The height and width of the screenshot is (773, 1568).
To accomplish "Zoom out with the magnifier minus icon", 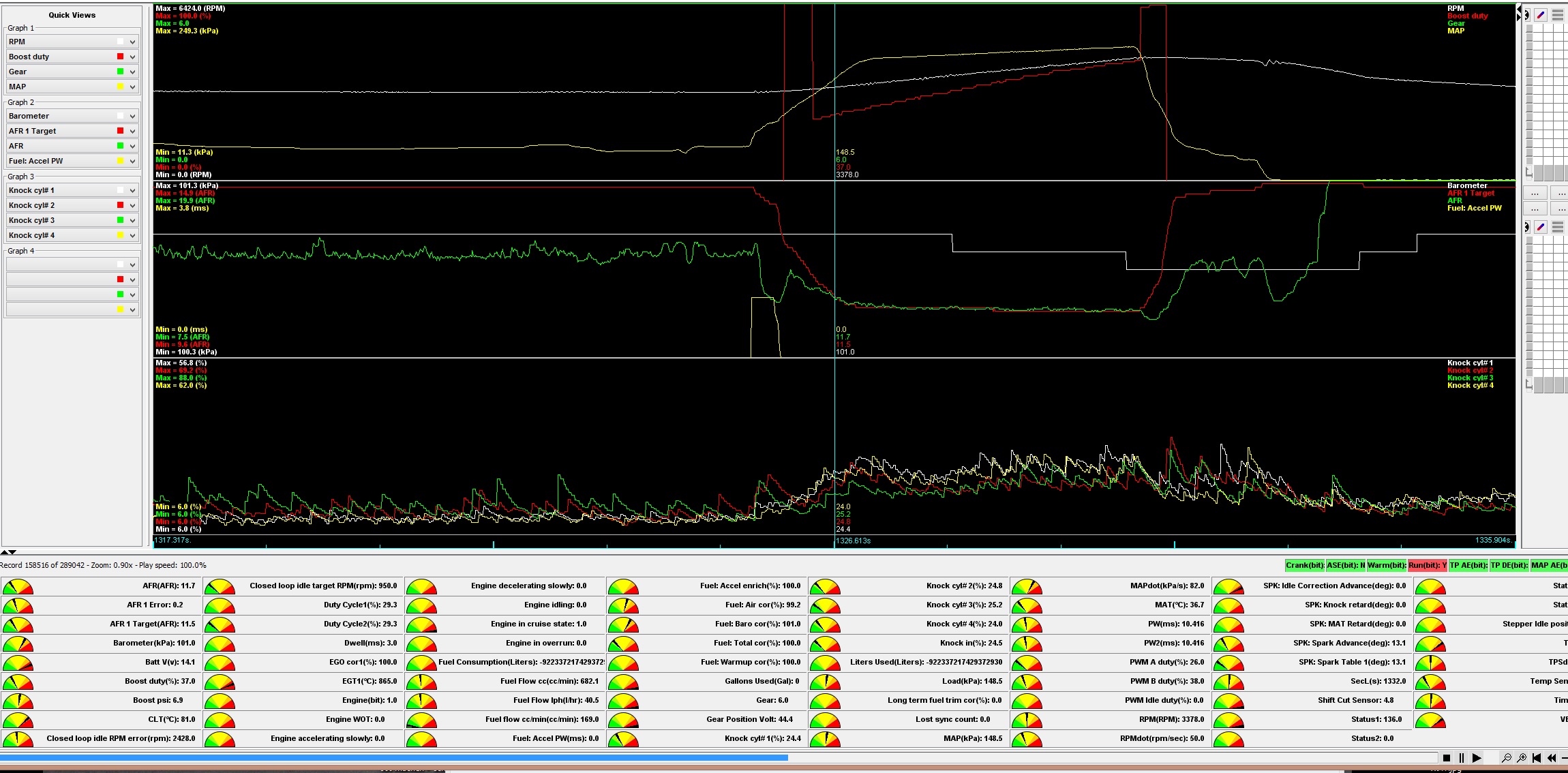I will pos(1507,758).
